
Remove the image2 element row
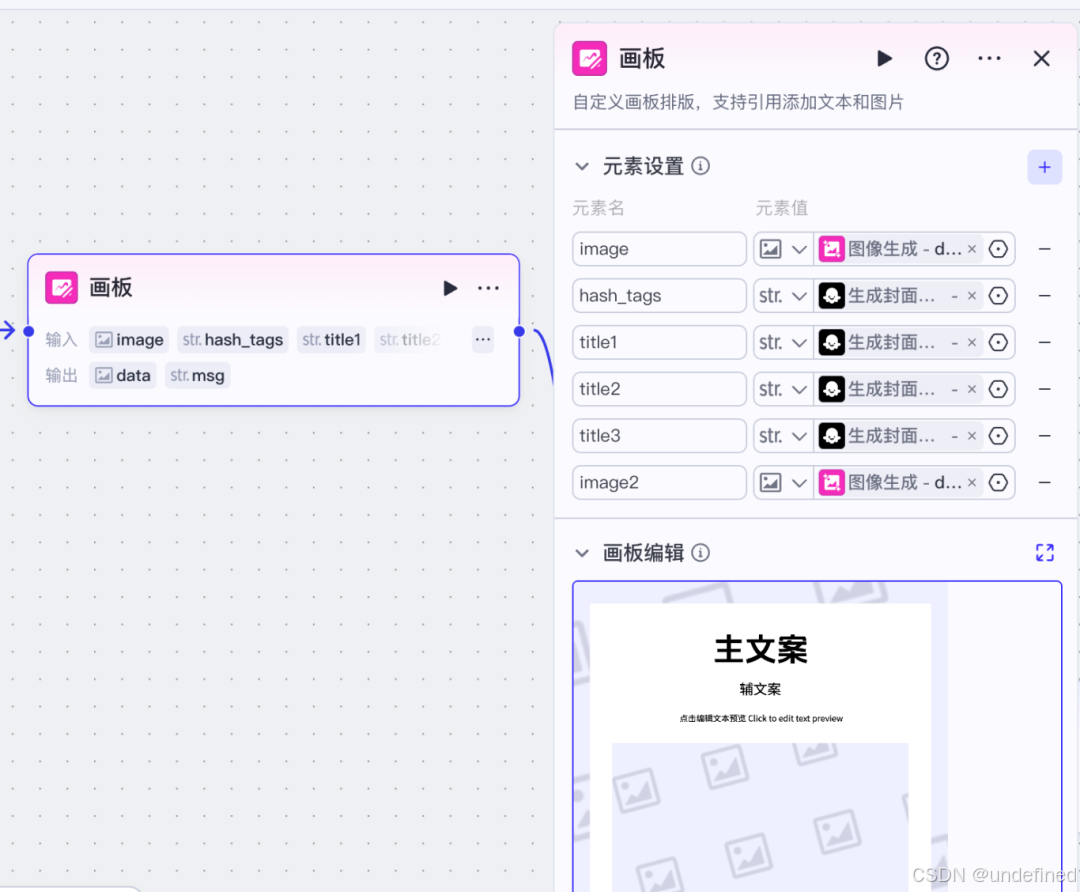pyautogui.click(x=1044, y=482)
